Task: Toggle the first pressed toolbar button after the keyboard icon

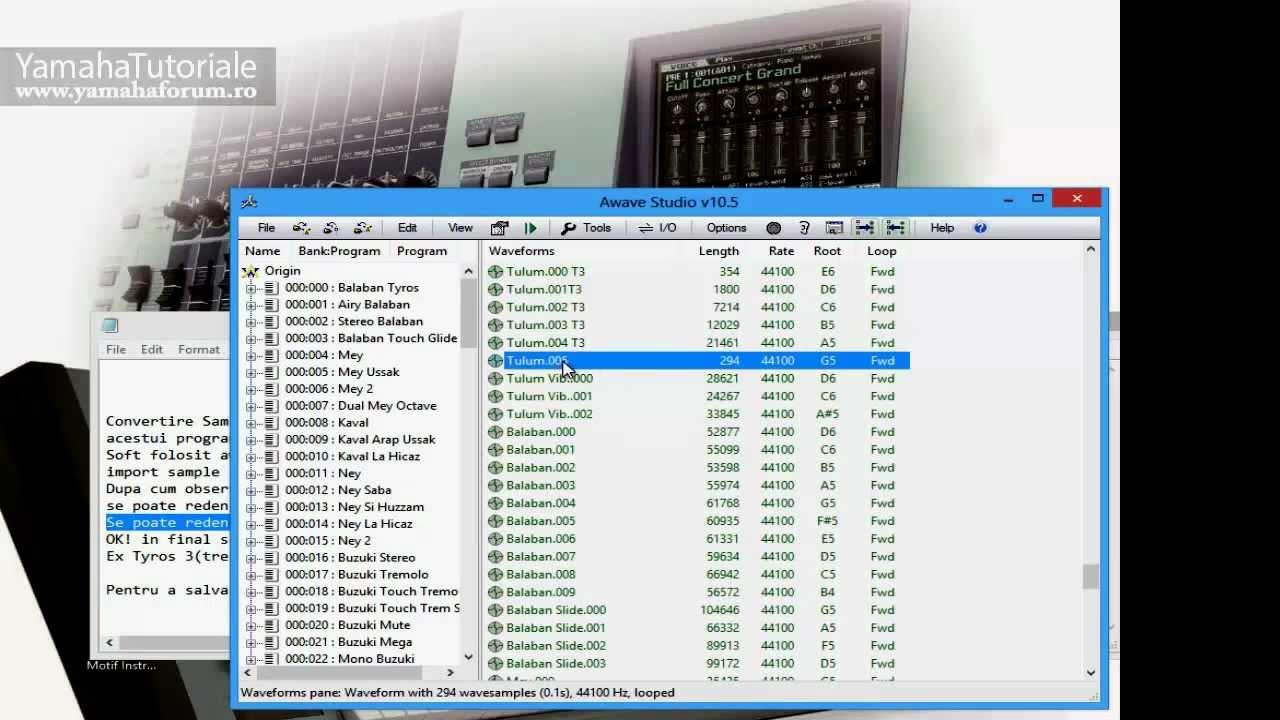Action: (865, 228)
